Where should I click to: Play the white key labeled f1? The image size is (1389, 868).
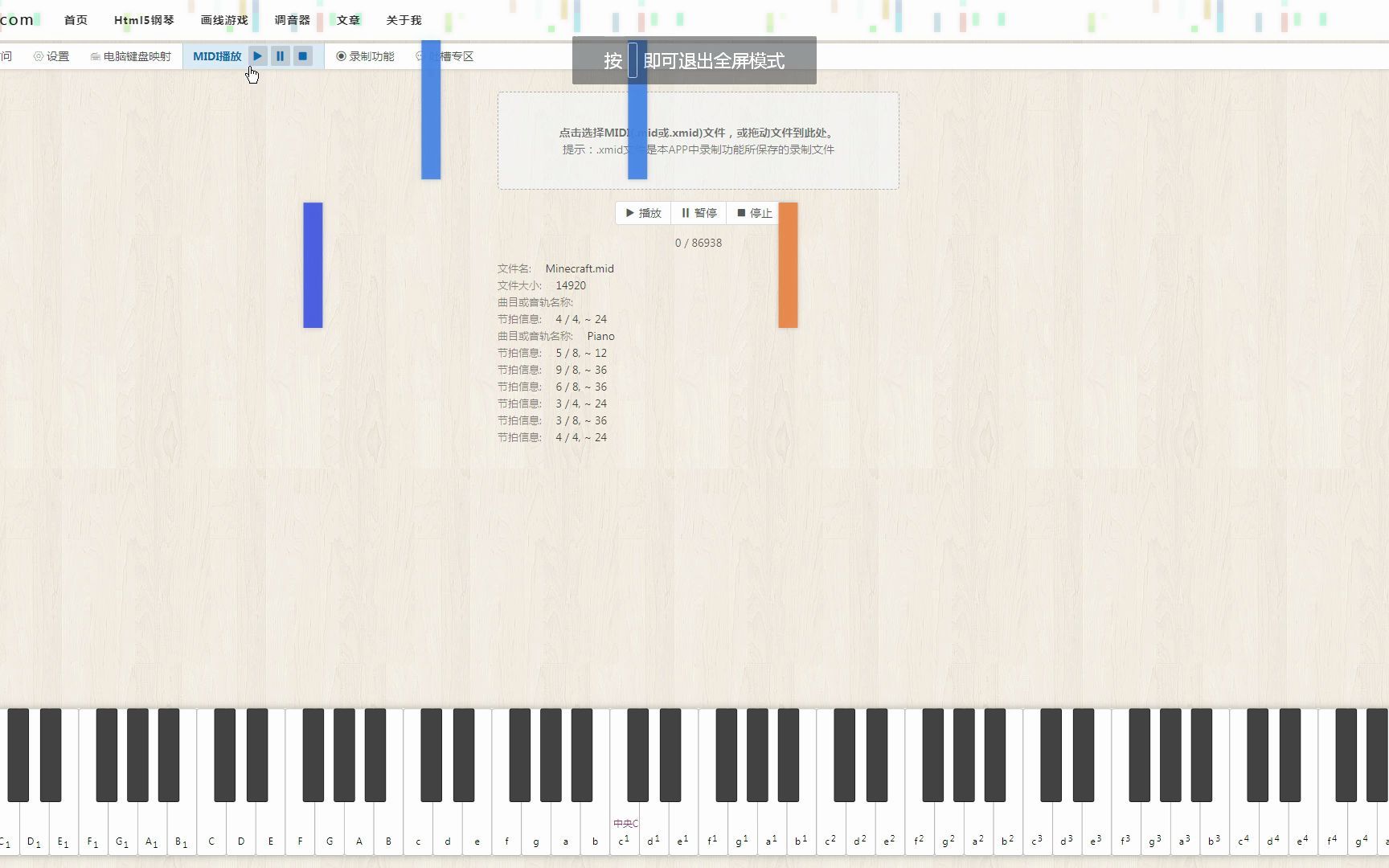[x=713, y=828]
